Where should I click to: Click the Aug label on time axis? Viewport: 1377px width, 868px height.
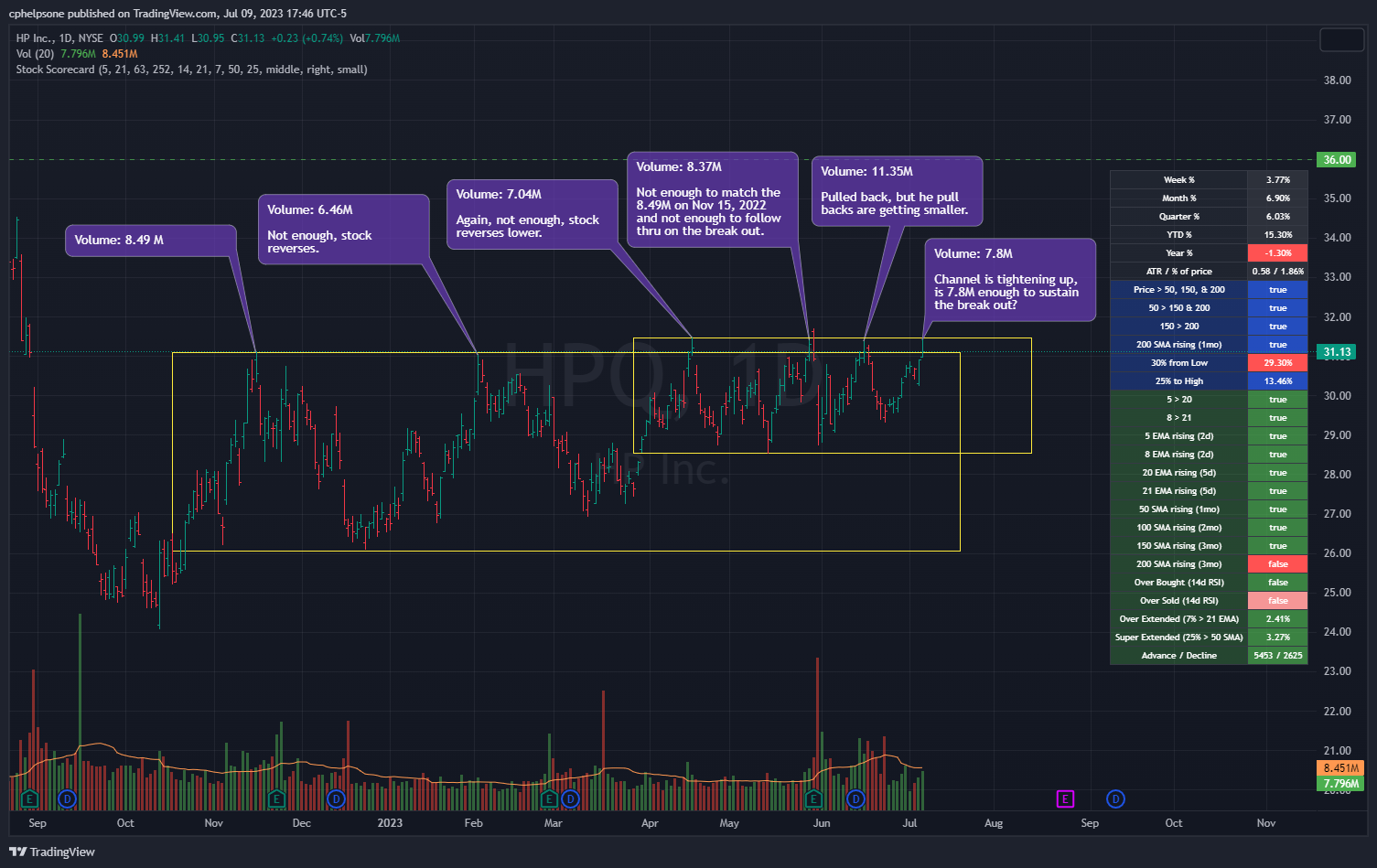[994, 823]
